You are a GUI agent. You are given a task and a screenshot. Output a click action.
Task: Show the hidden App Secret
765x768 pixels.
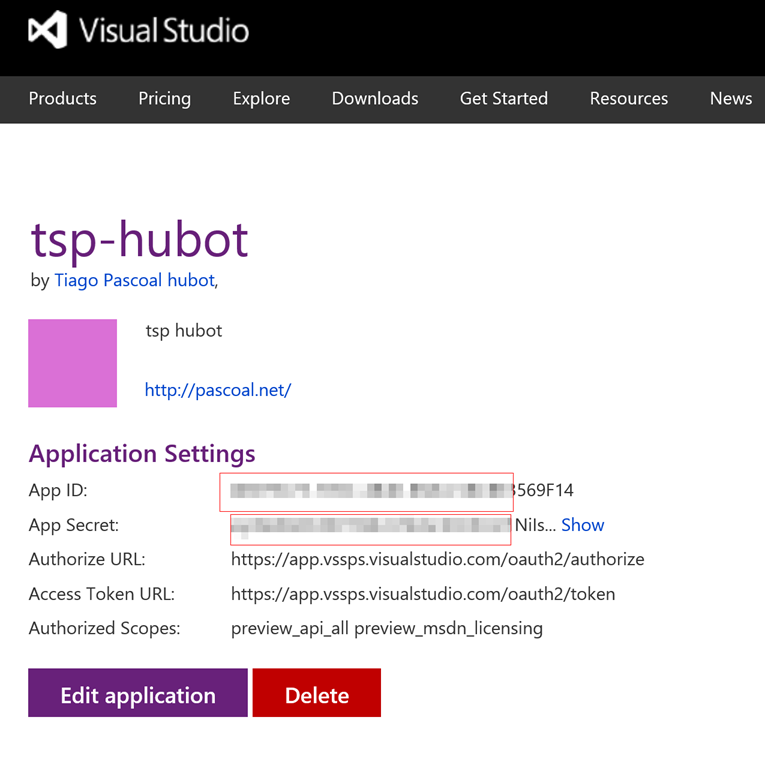[582, 525]
